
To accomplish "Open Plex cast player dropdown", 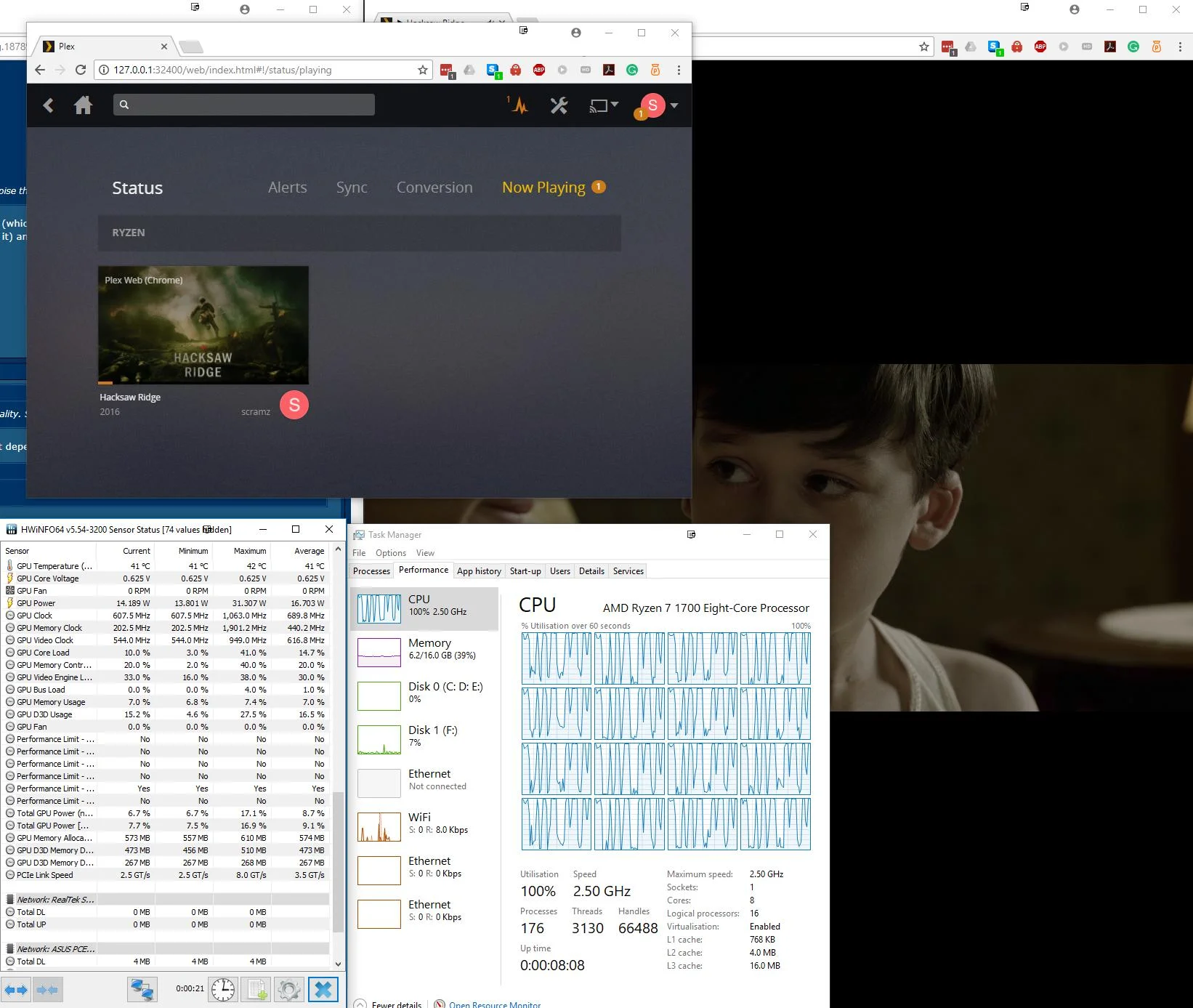I will [603, 105].
